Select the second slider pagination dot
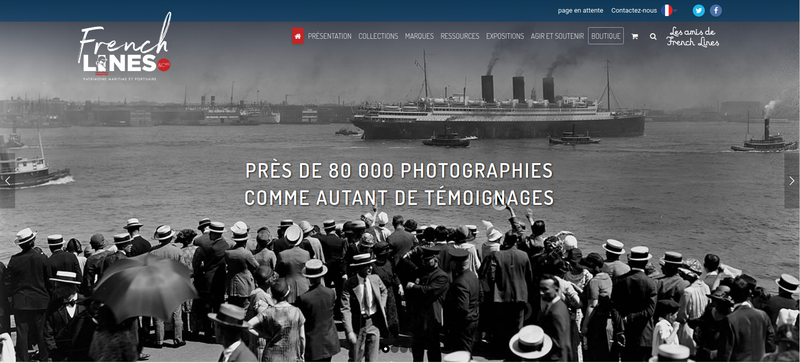The height and width of the screenshot is (363, 800). (394, 349)
